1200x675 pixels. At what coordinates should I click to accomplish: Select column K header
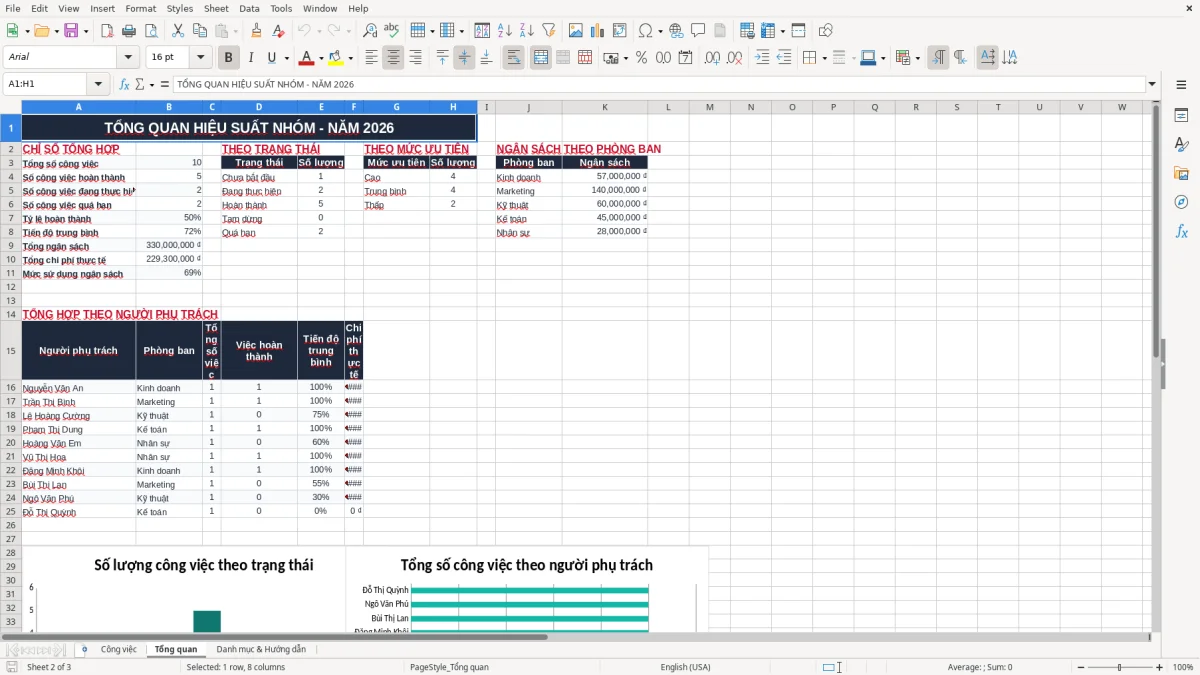[604, 107]
